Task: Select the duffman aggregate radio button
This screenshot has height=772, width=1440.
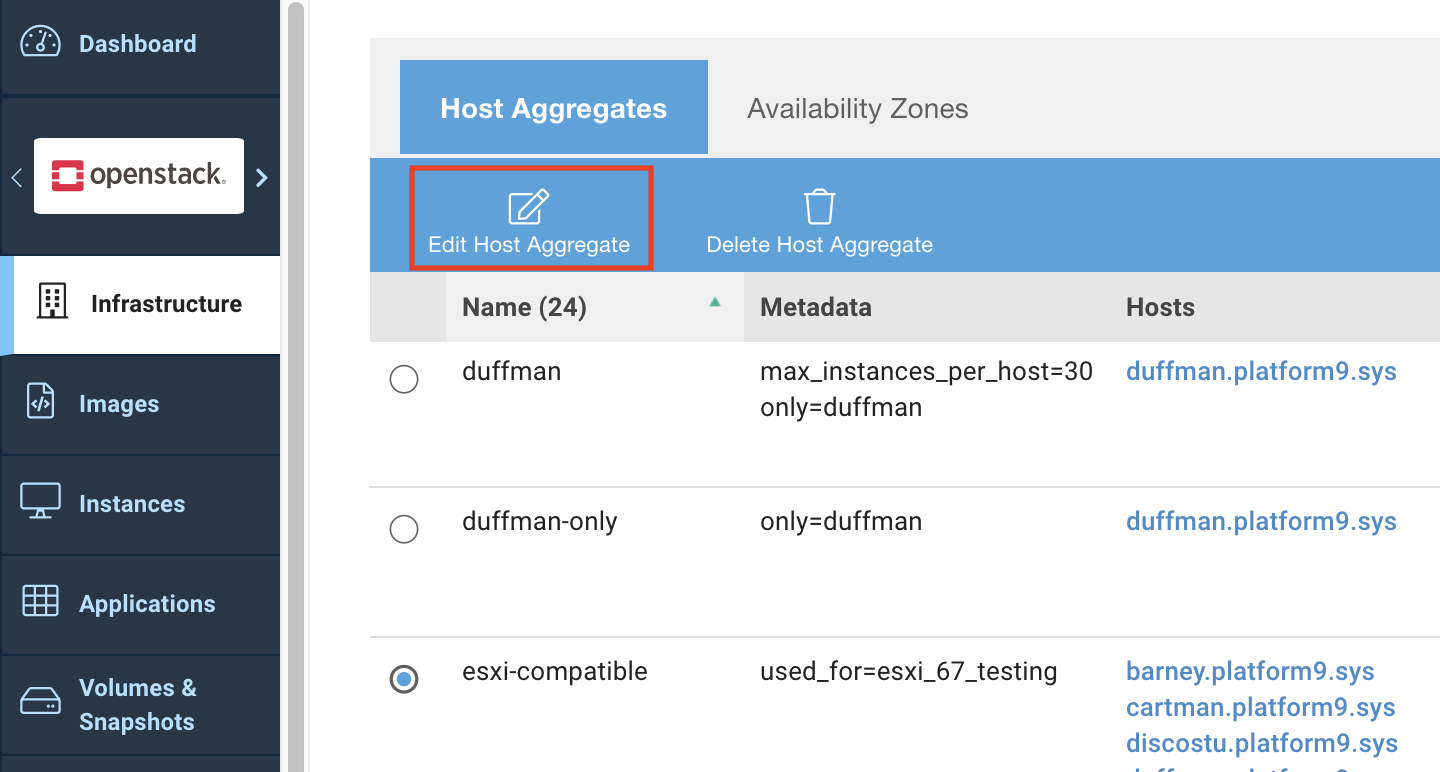Action: [x=404, y=380]
